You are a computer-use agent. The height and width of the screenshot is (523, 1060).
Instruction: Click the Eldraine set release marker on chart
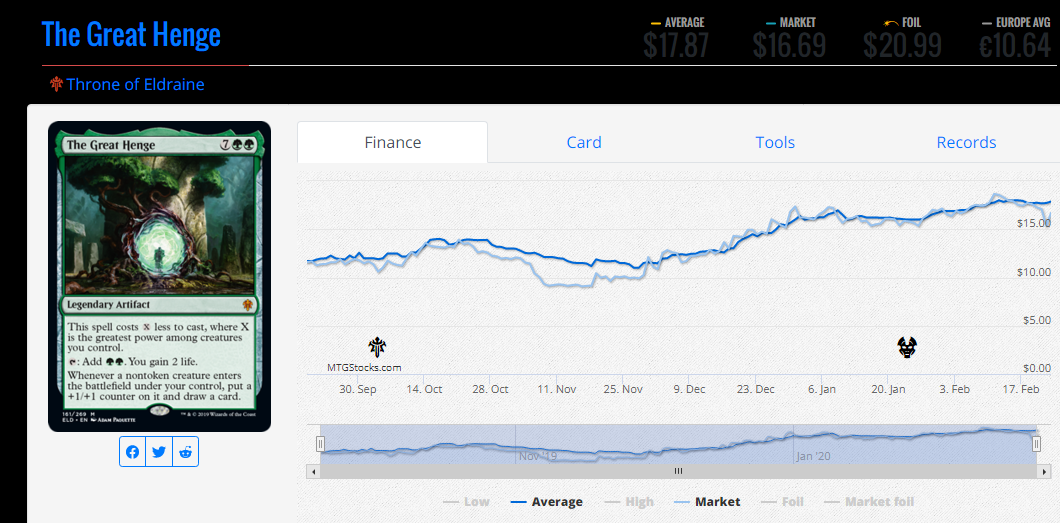pos(377,347)
